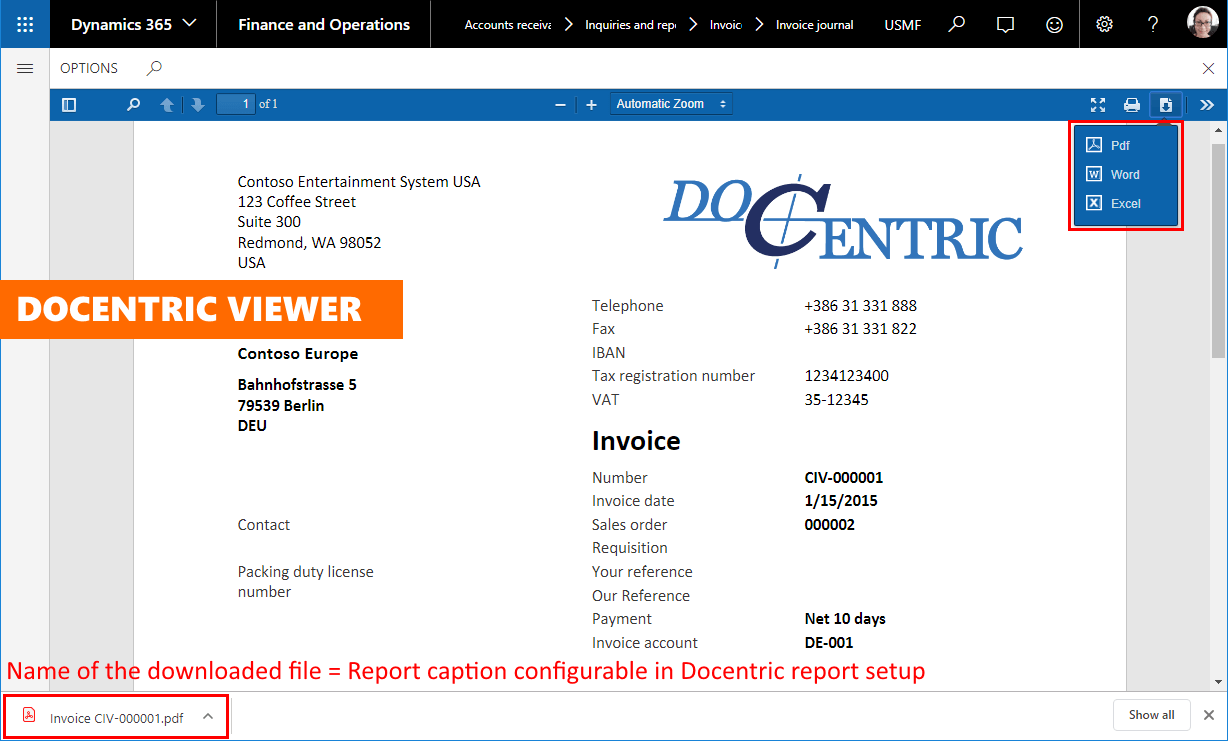
Task: Open the Invoices breadcrumb
Action: point(725,25)
